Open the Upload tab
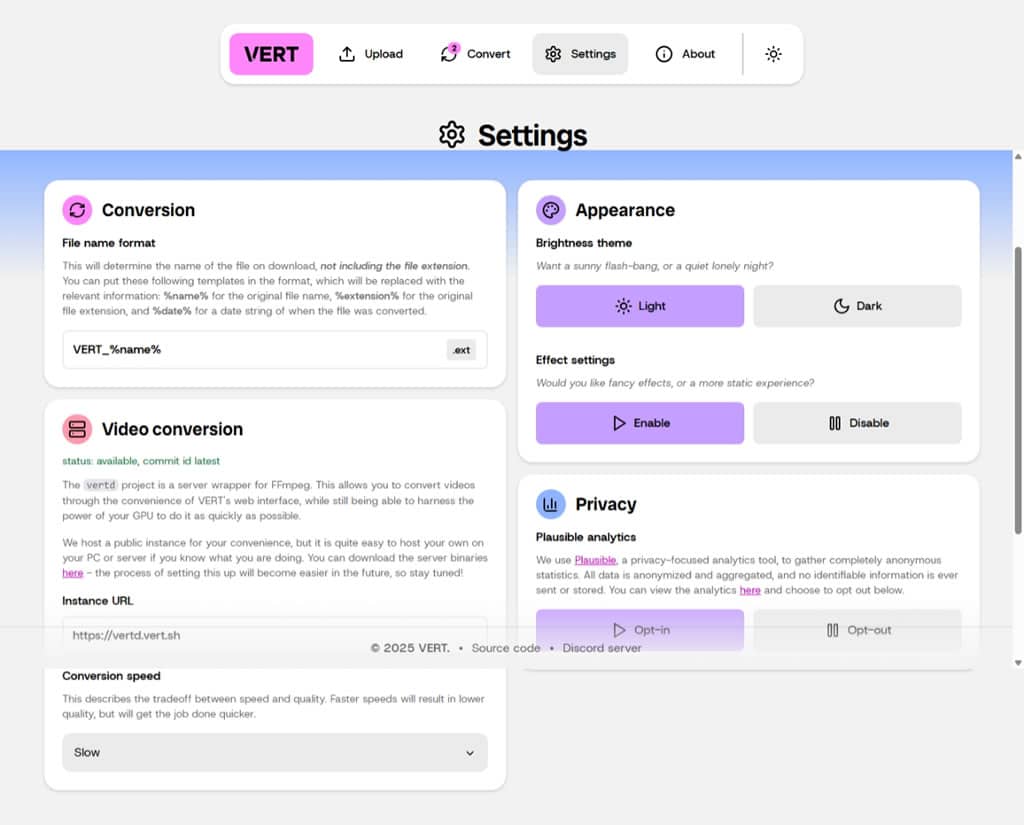Image resolution: width=1024 pixels, height=825 pixels. tap(371, 54)
